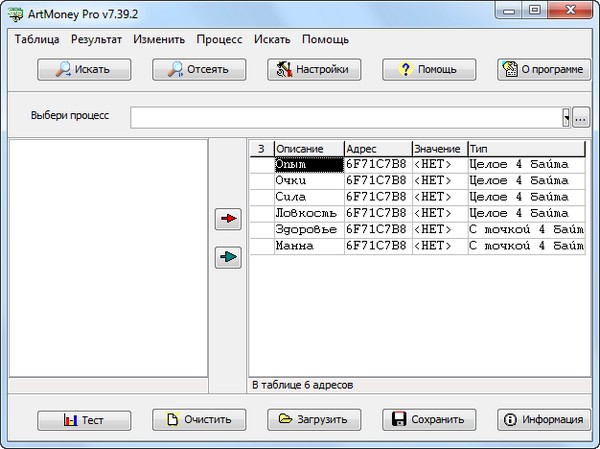Run the Тест button
This screenshot has height=449, width=600.
coord(84,420)
